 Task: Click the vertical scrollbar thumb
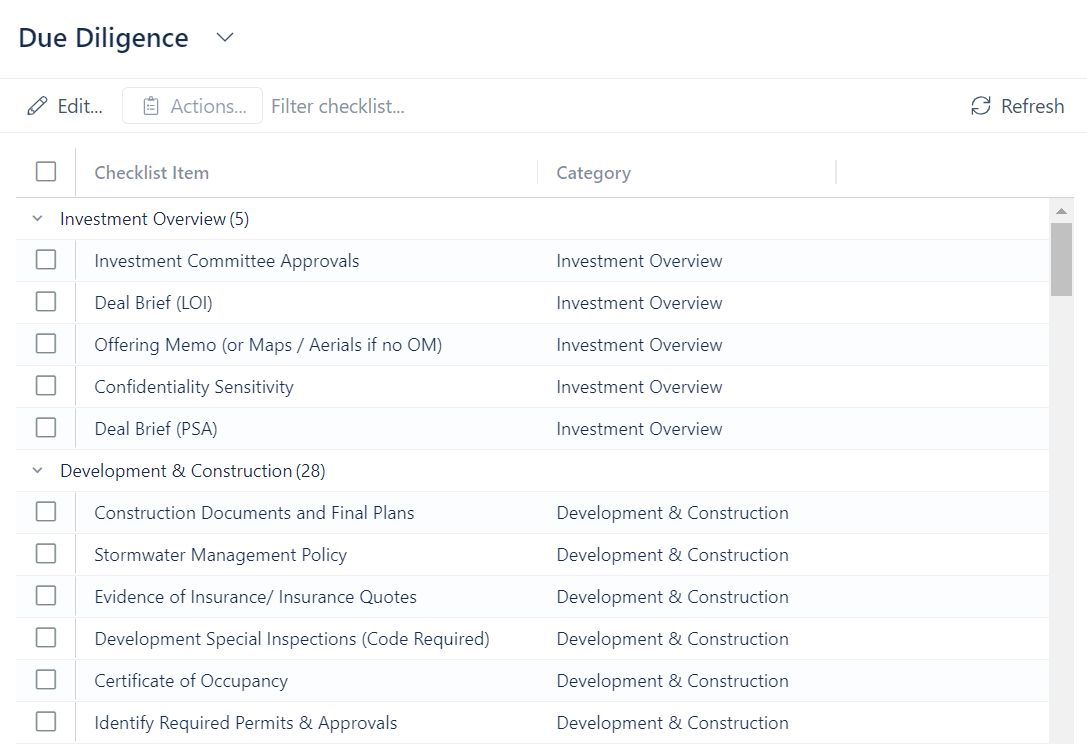[1061, 259]
